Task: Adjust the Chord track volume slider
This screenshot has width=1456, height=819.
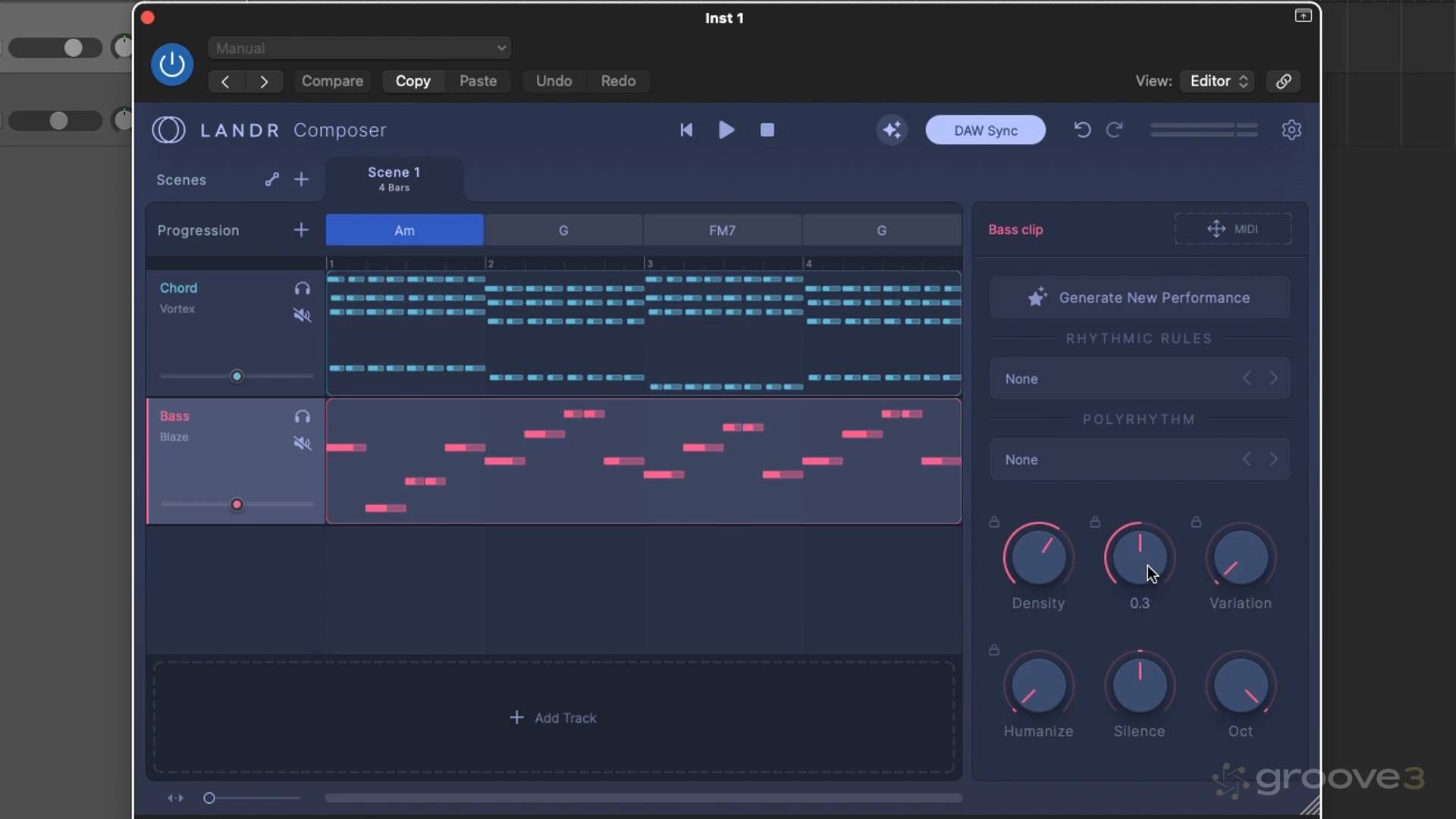Action: pyautogui.click(x=237, y=376)
